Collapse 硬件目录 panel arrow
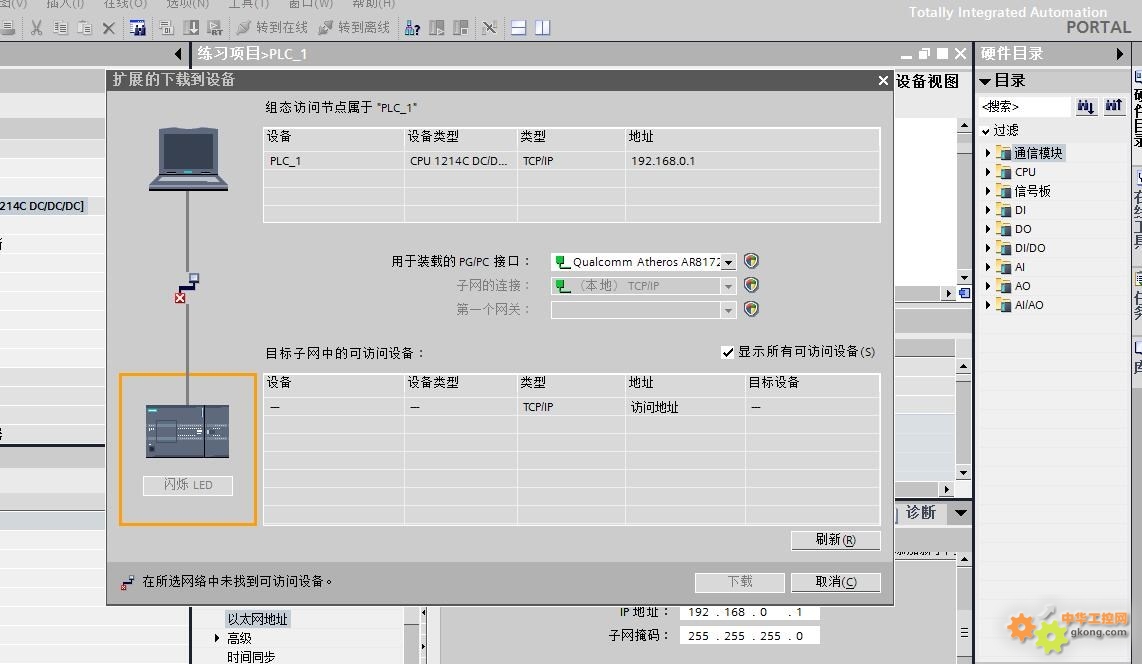 (x=1120, y=53)
